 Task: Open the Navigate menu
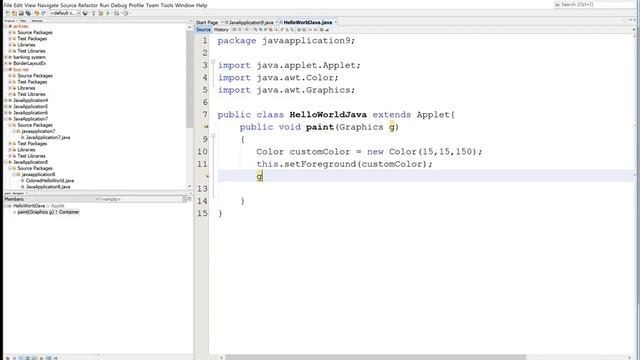point(48,5)
